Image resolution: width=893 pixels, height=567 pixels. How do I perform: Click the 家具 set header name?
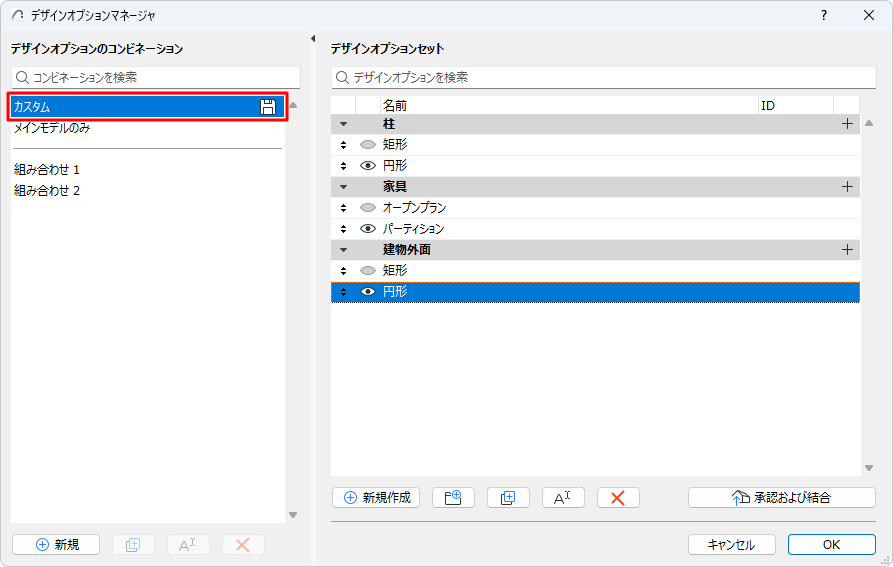(x=395, y=187)
